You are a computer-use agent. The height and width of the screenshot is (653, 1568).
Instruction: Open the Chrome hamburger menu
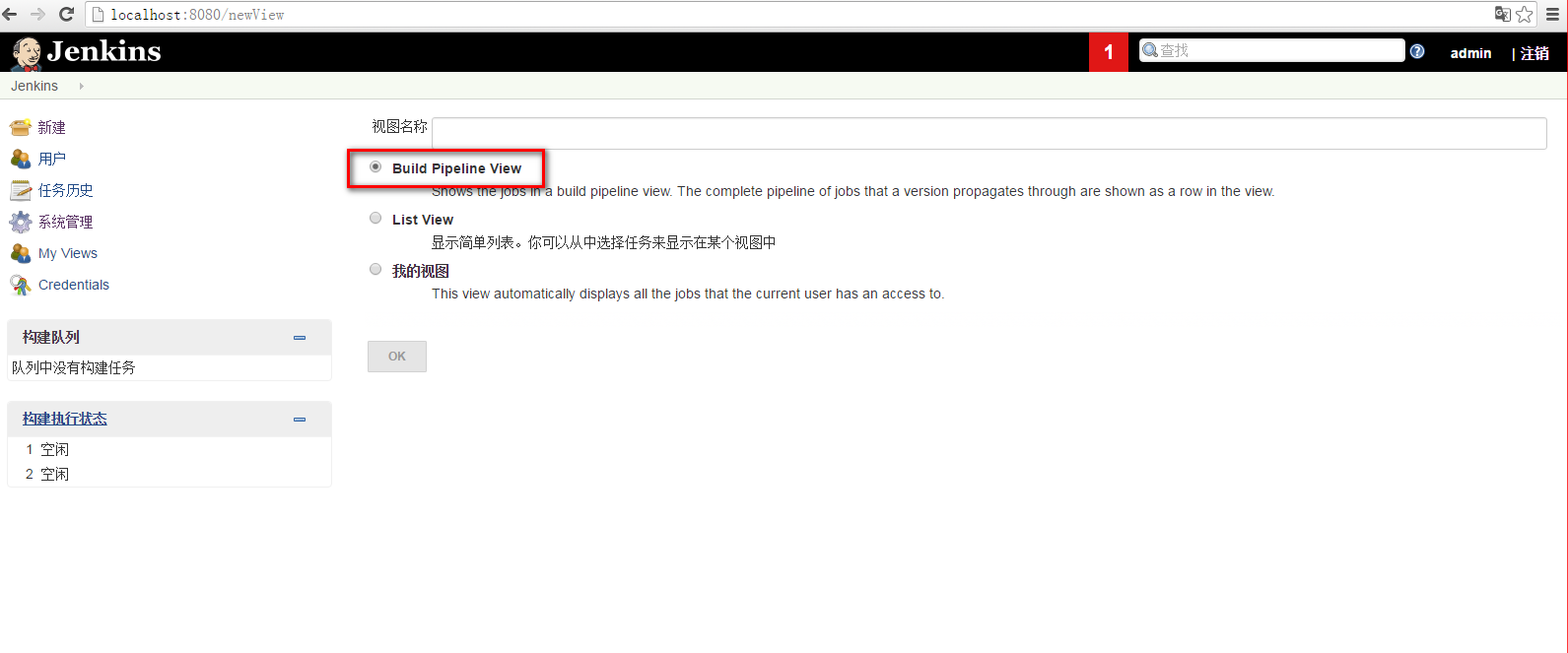1552,14
